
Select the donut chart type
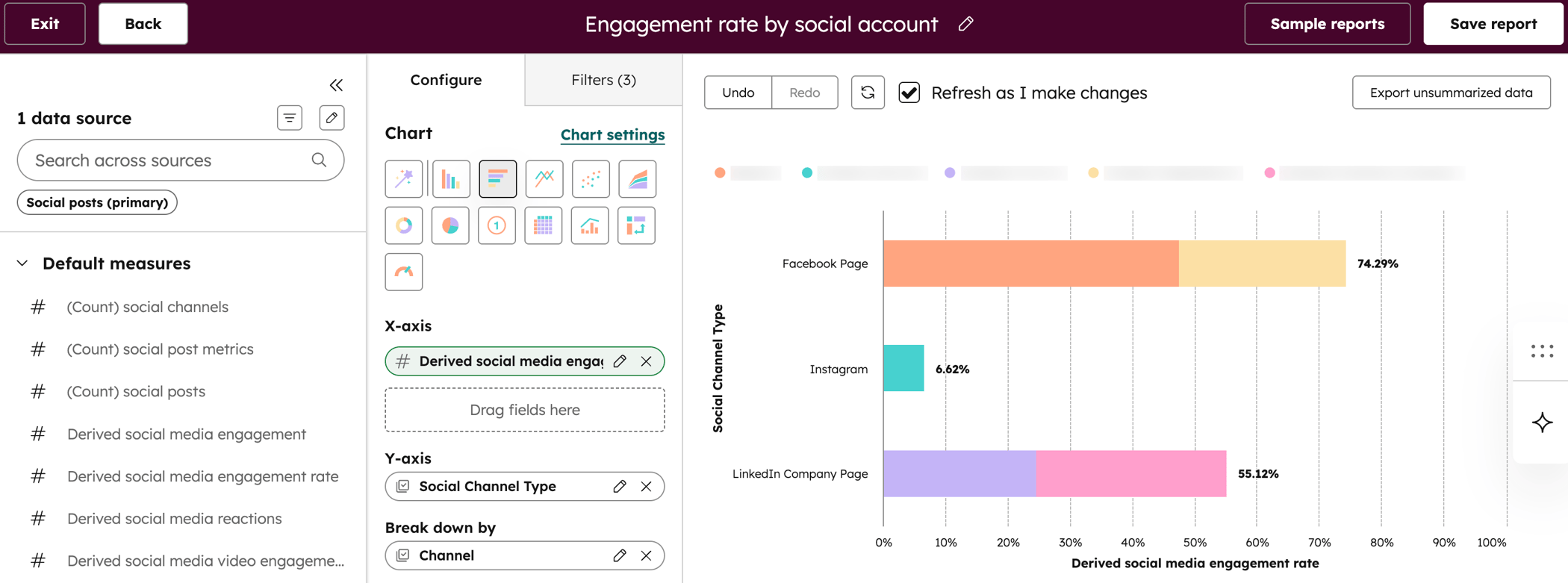tap(404, 225)
